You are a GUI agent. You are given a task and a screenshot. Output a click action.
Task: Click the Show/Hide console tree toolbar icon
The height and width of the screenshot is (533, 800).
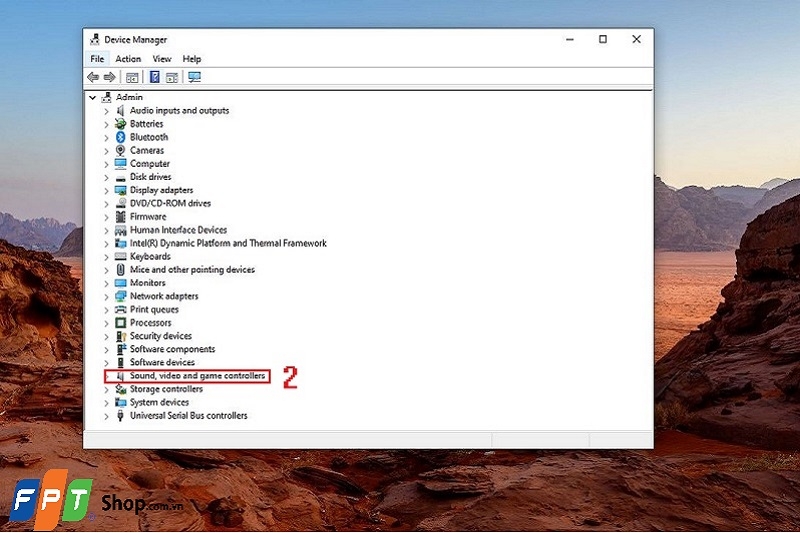(x=132, y=78)
